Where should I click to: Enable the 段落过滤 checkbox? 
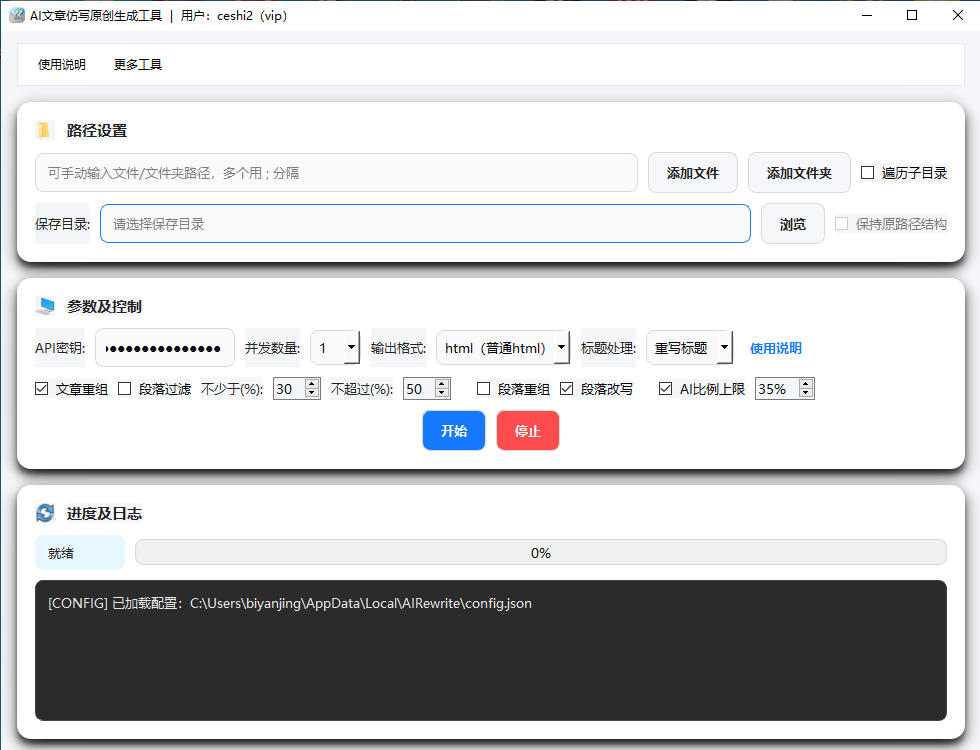point(125,389)
